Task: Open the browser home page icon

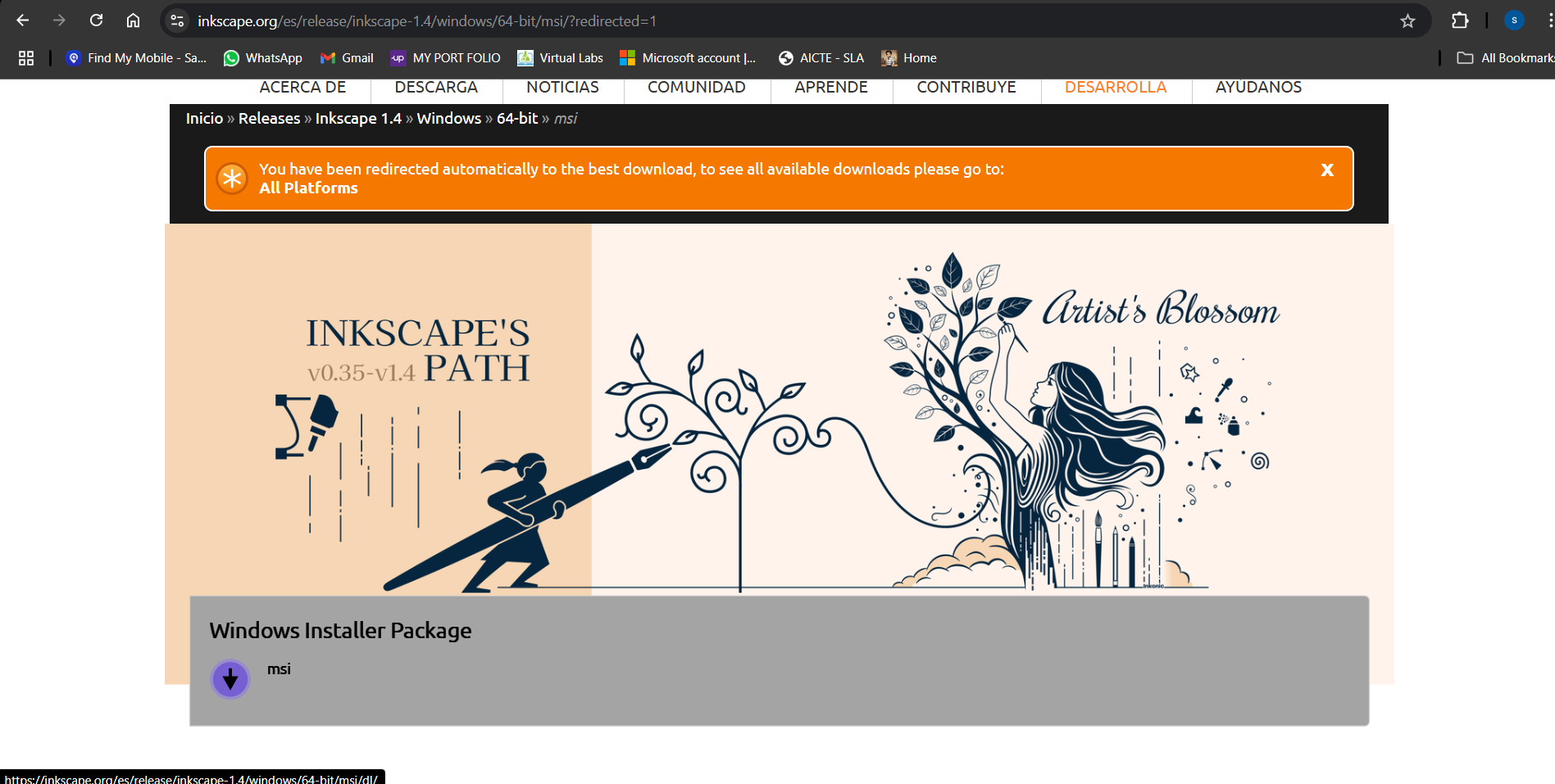Action: (133, 20)
